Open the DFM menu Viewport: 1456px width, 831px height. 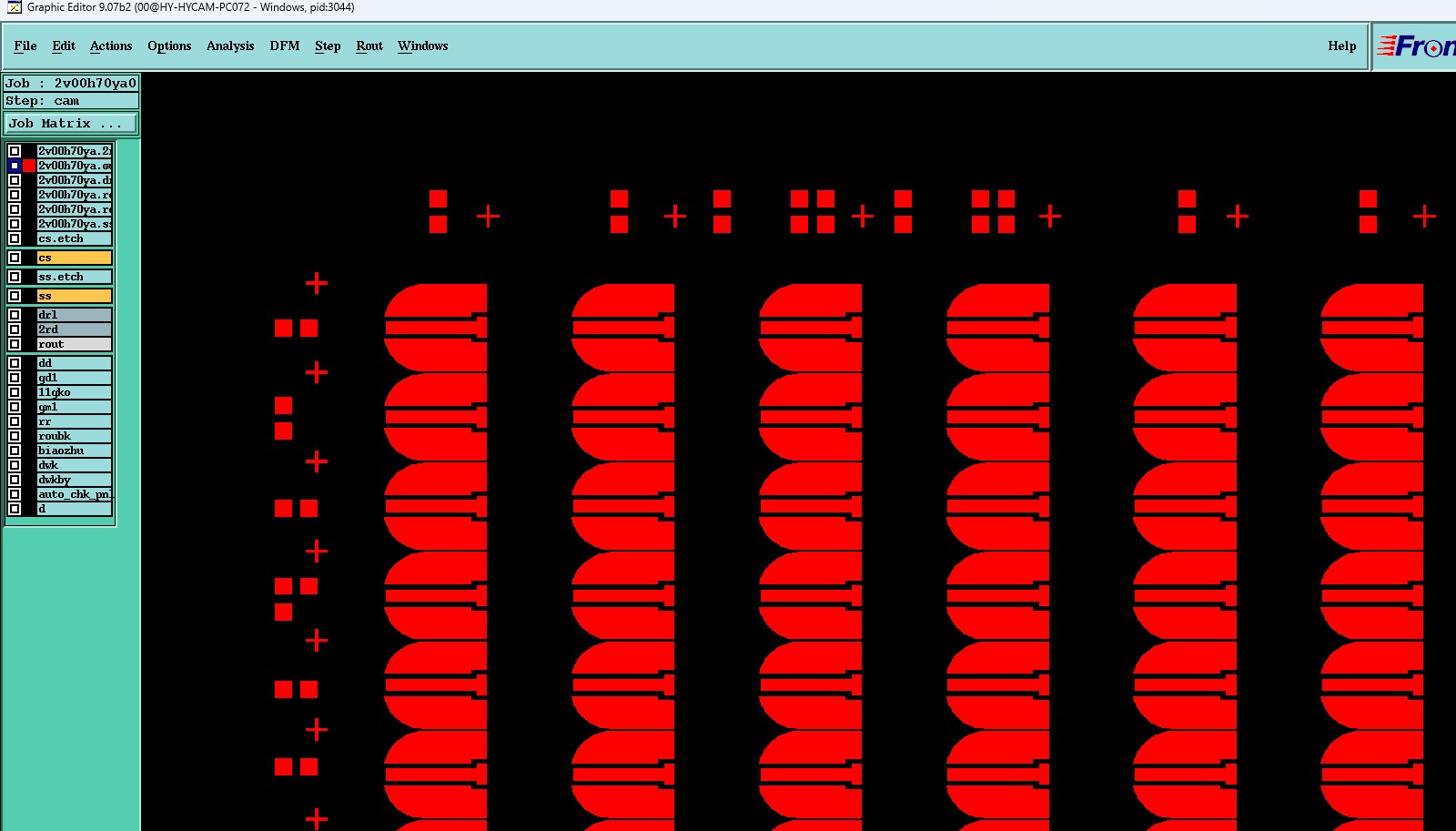coord(285,46)
